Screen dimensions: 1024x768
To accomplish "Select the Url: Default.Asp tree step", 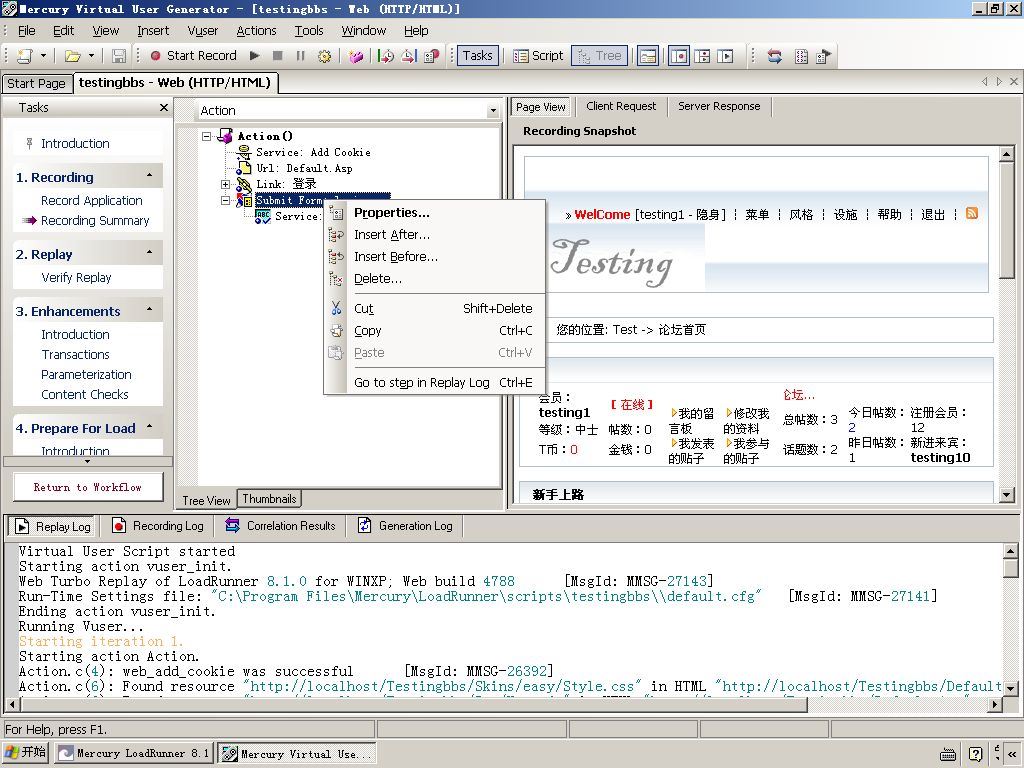I will pos(304,168).
